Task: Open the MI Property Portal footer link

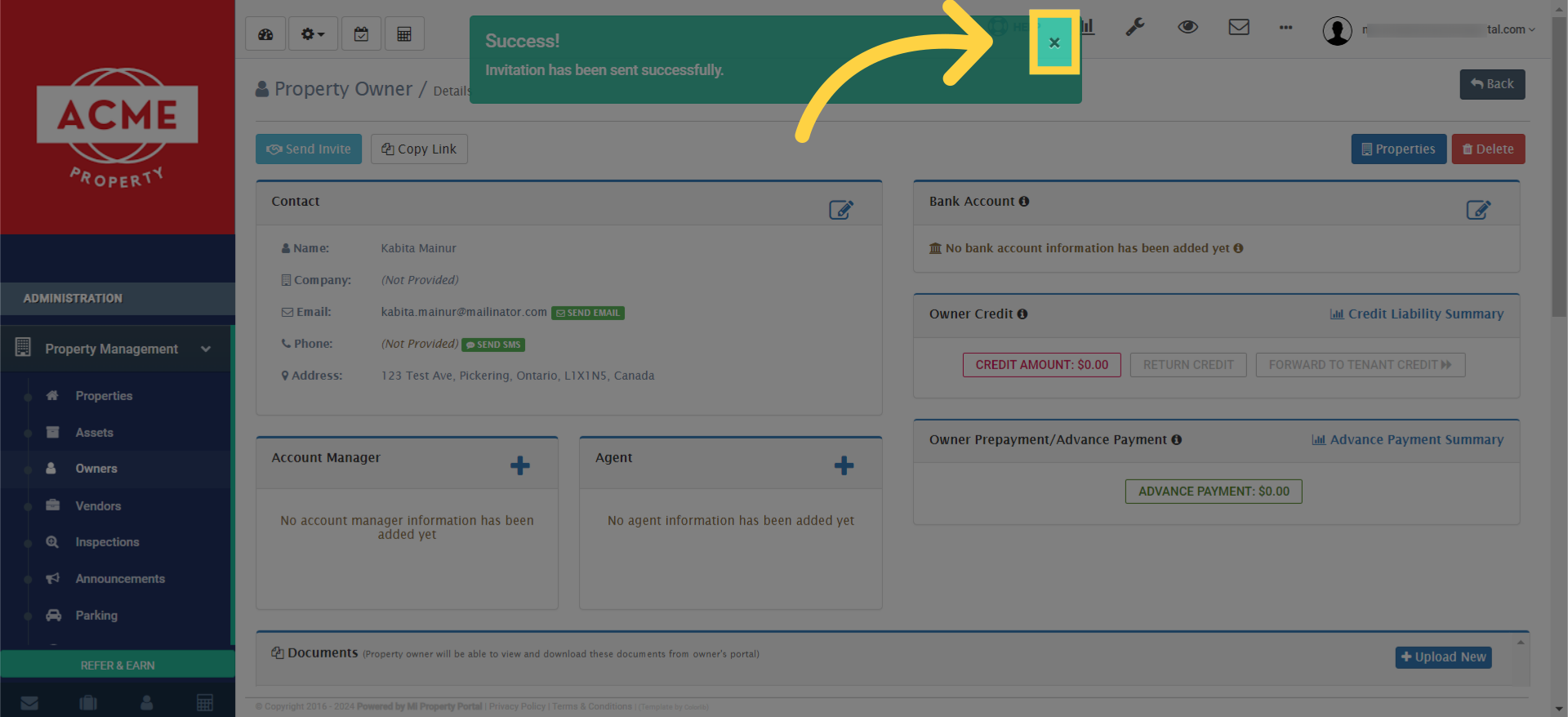Action: point(420,707)
